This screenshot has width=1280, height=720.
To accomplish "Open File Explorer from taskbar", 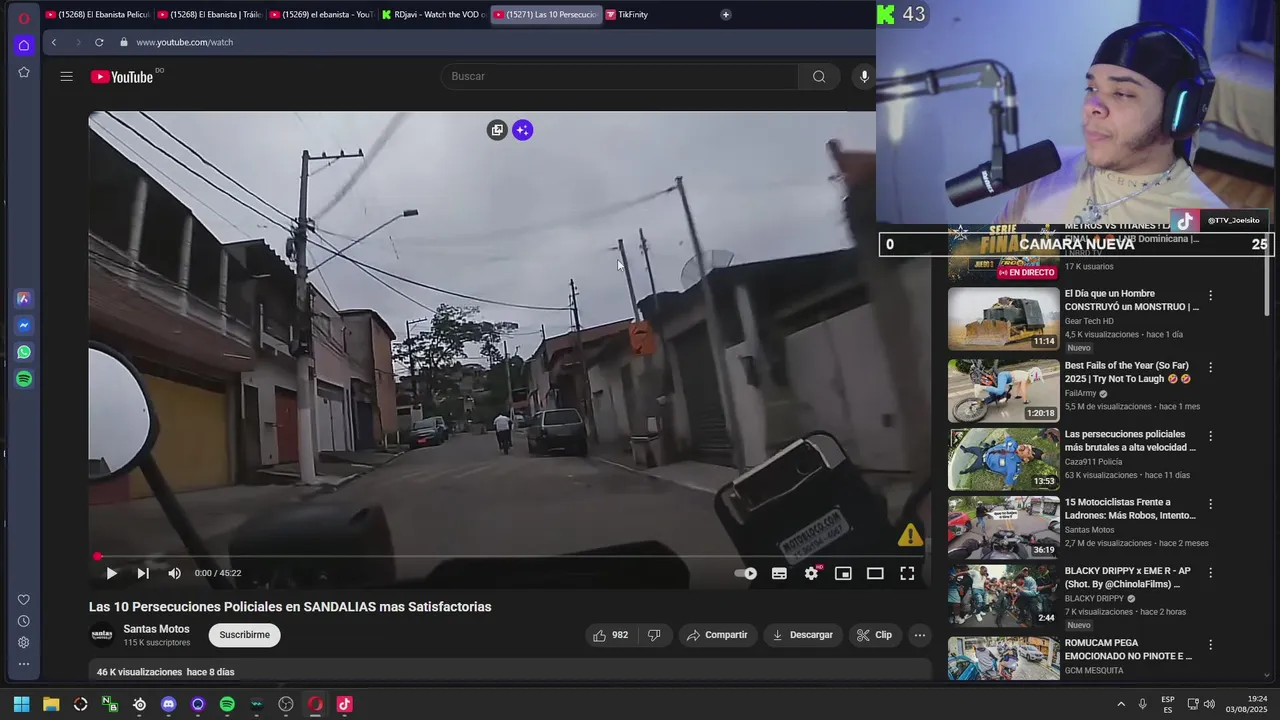I will pos(51,704).
